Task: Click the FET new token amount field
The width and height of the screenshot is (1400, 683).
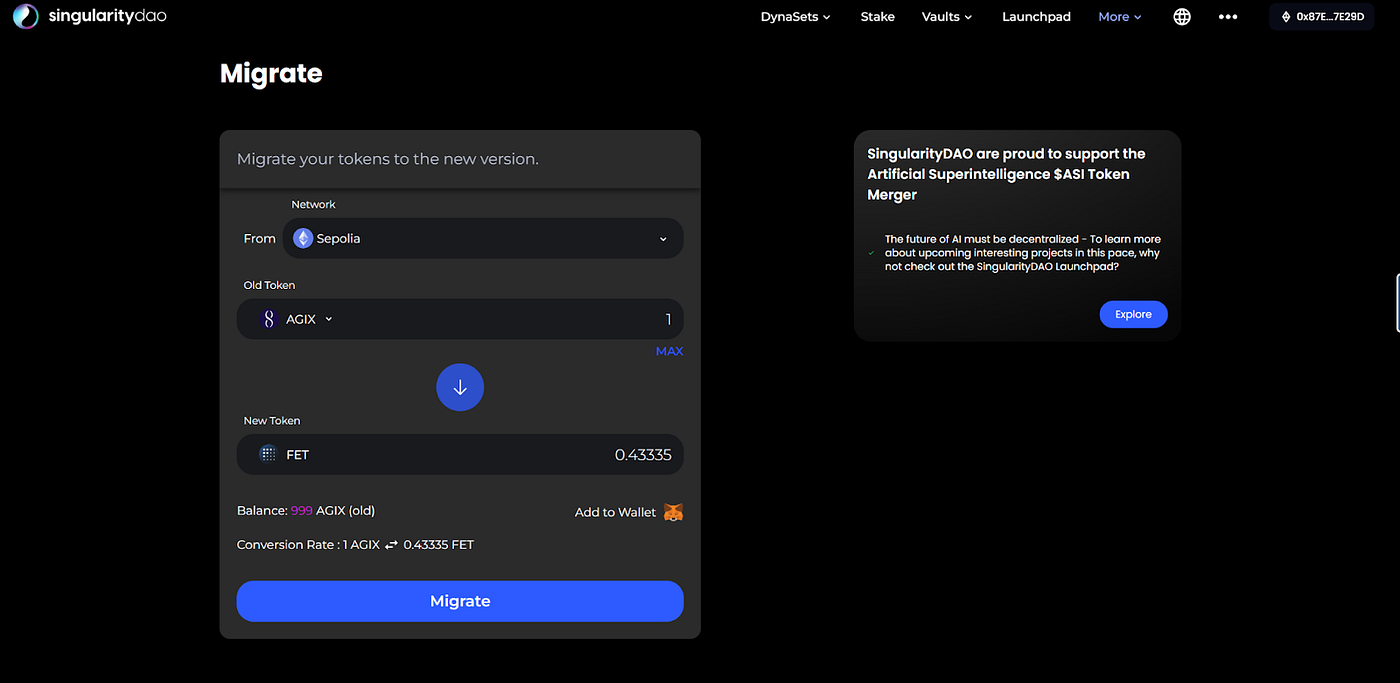Action: click(460, 454)
